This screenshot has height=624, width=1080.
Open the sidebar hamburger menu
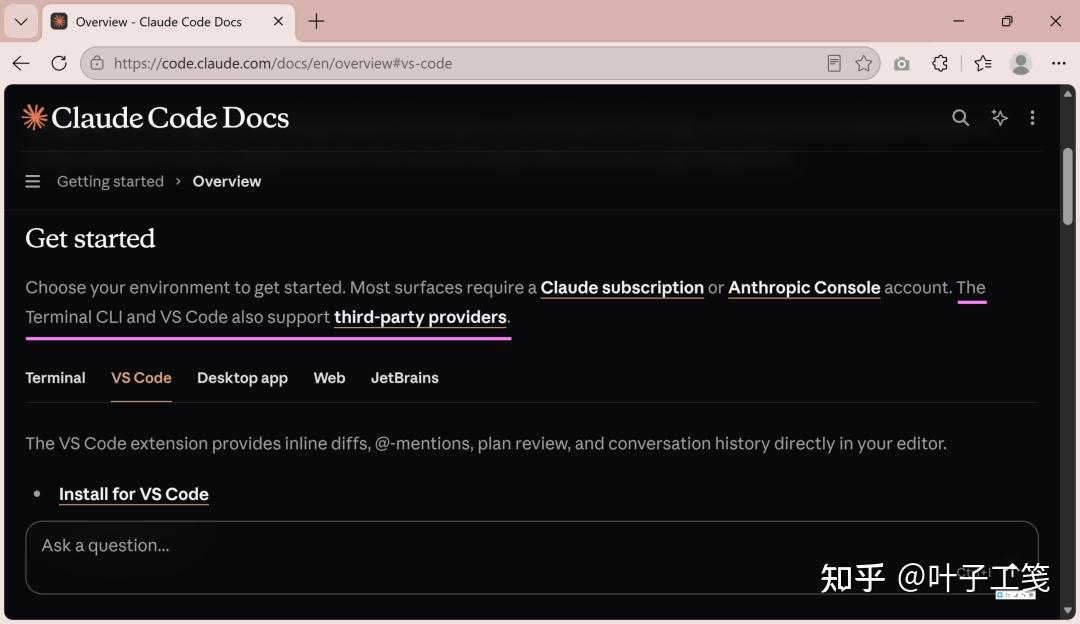[x=32, y=181]
